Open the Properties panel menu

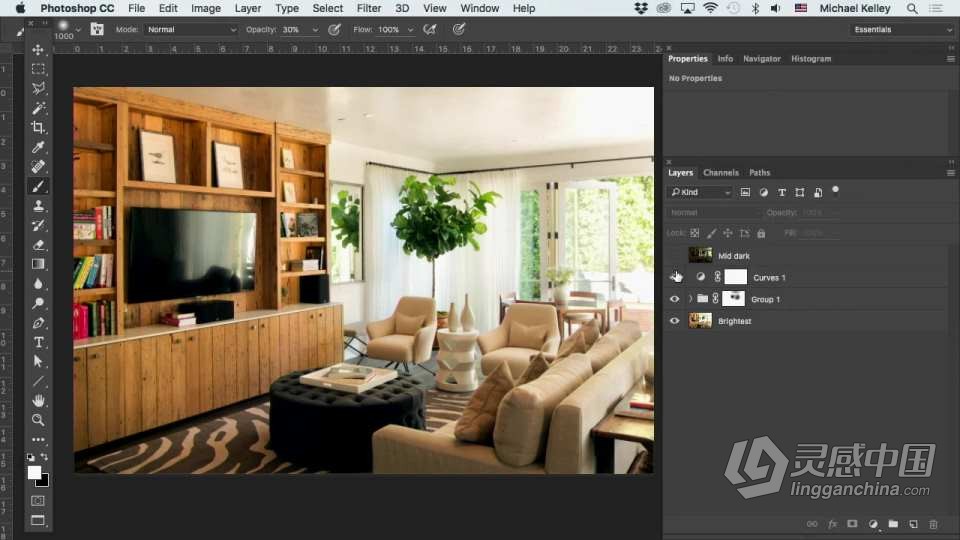point(951,59)
